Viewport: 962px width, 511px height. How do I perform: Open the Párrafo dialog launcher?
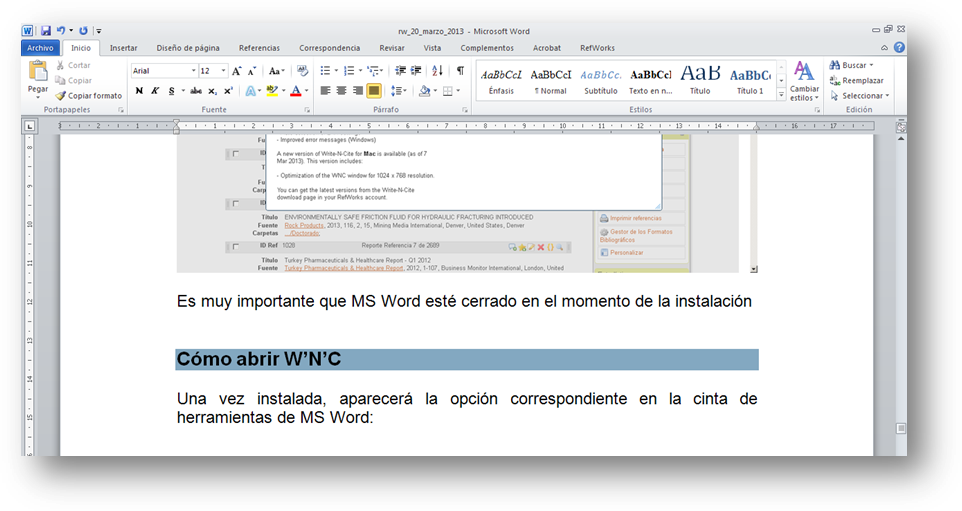pyautogui.click(x=465, y=110)
